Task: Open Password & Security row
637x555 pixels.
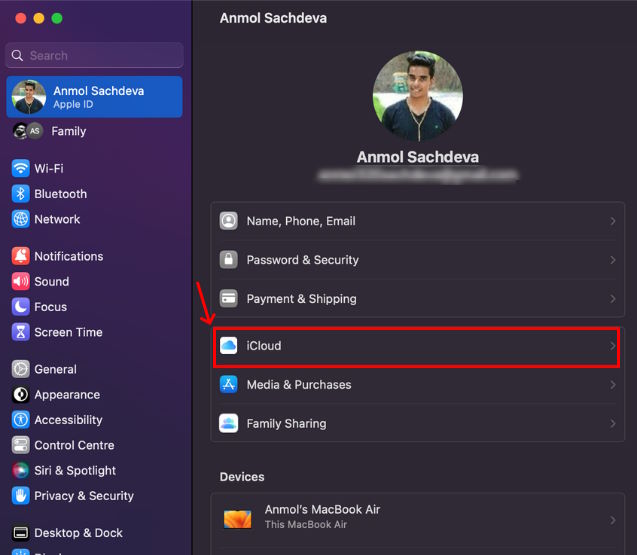Action: 417,260
